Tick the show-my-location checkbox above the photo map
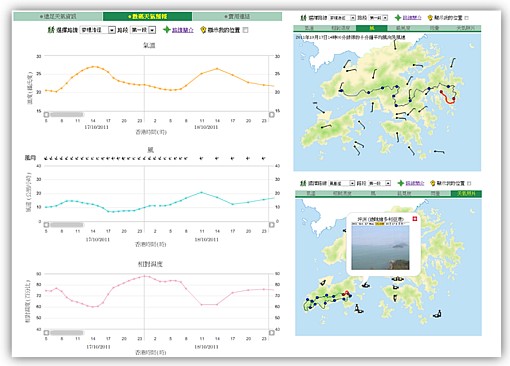 tap(469, 183)
